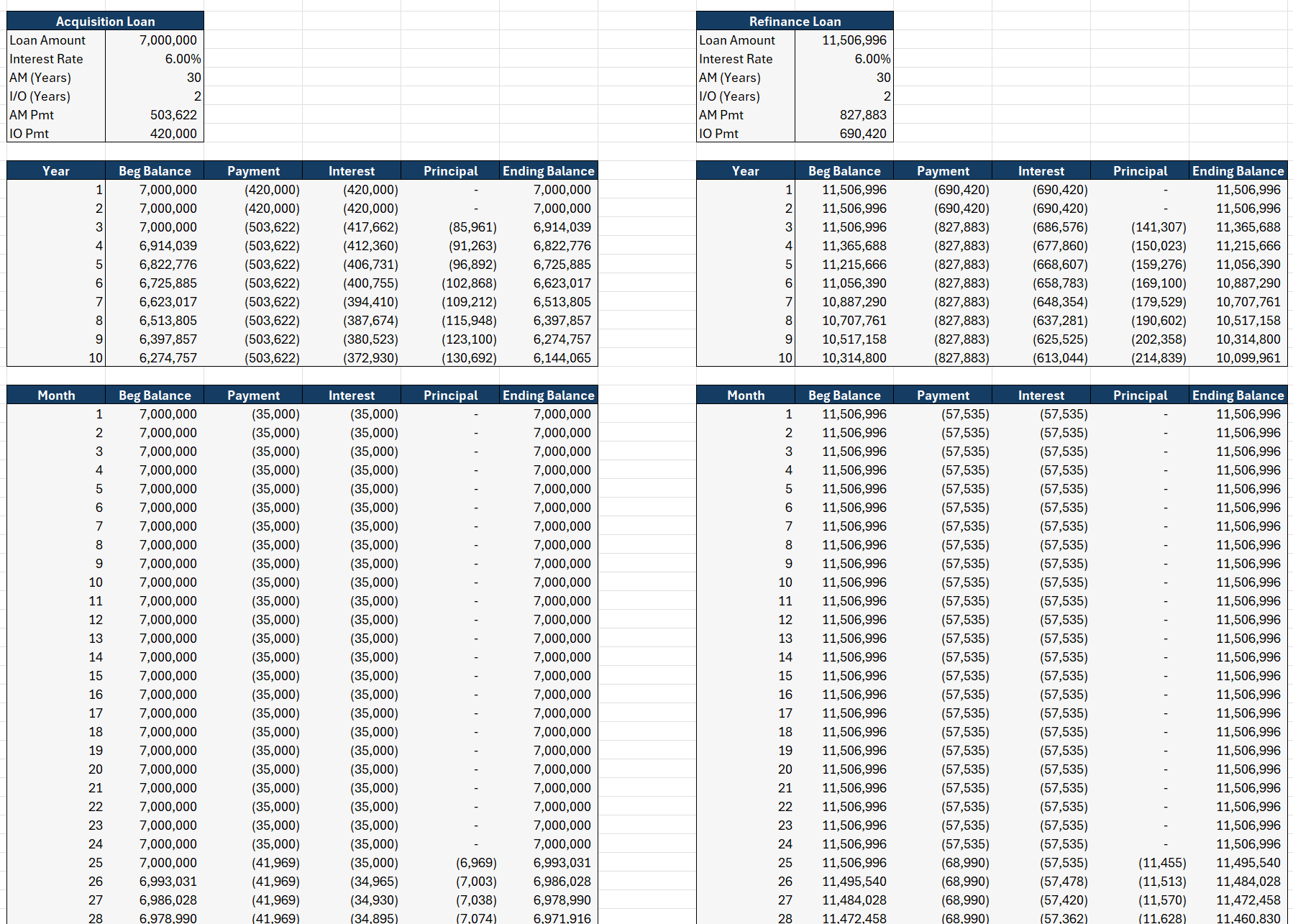Select Principal header in Refinance yearly table
The width and height of the screenshot is (1293, 924).
point(1140,170)
